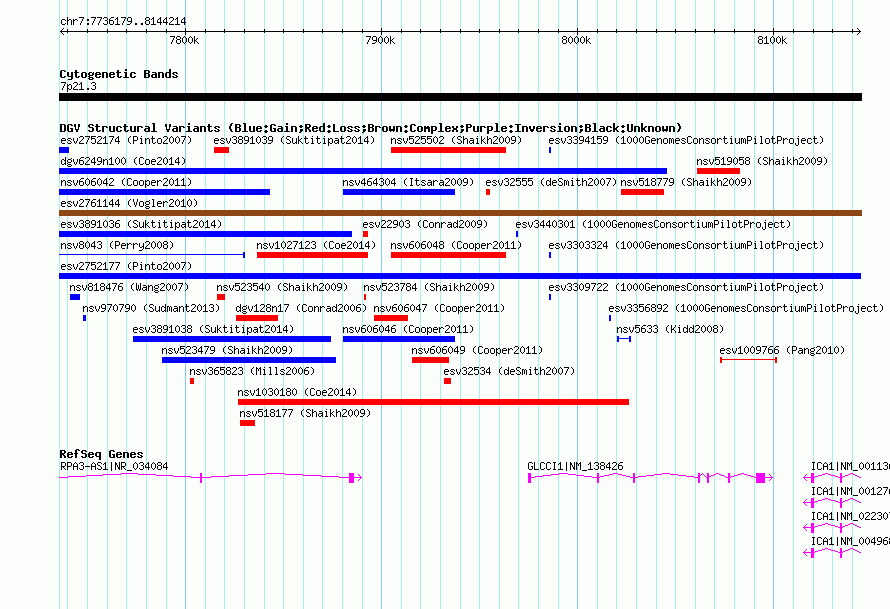This screenshot has width=890, height=609.
Task: Click the nsv523784 (Shaikh2009) label
Action: click(x=429, y=287)
